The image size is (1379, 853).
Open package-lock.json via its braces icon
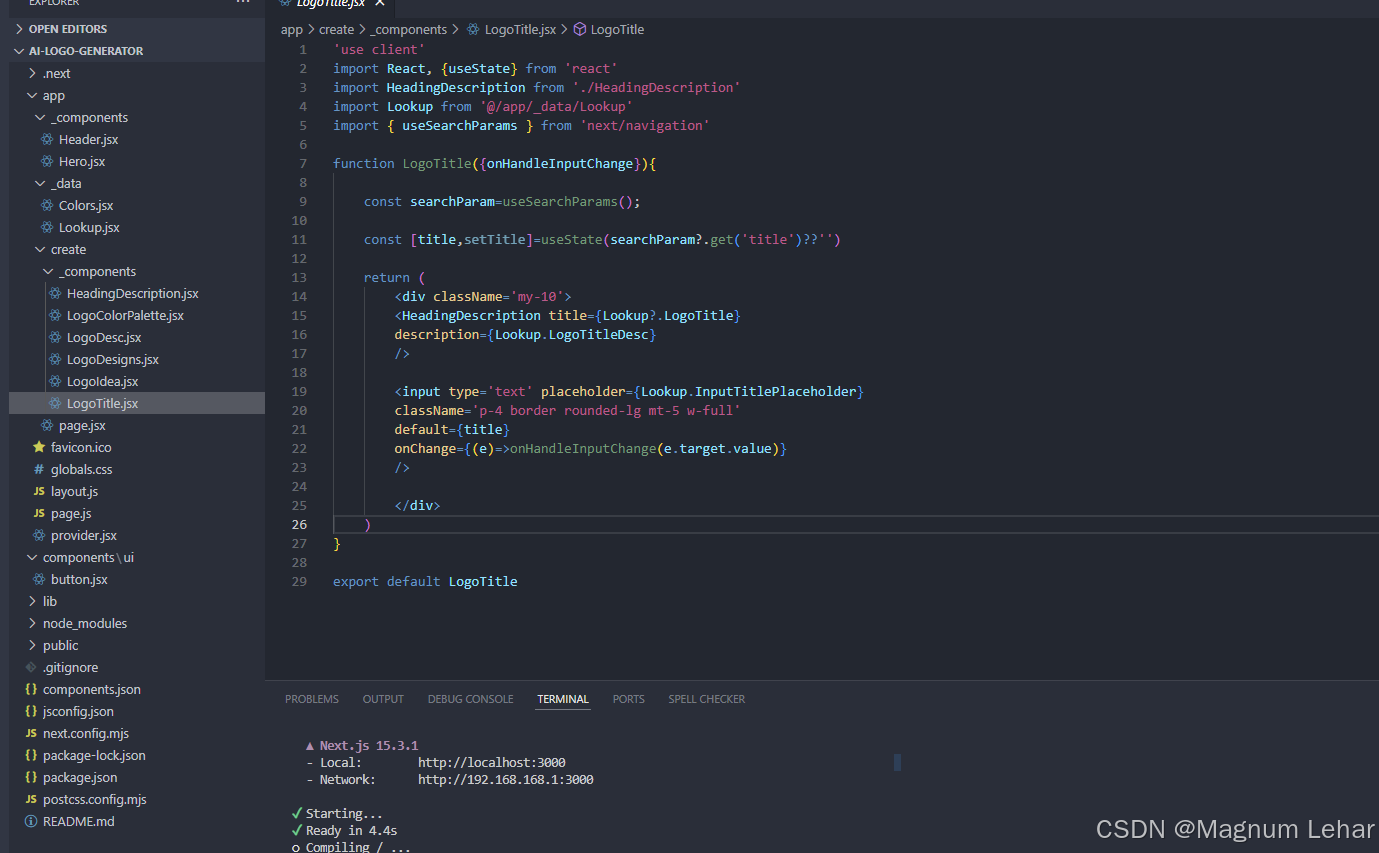pos(31,755)
